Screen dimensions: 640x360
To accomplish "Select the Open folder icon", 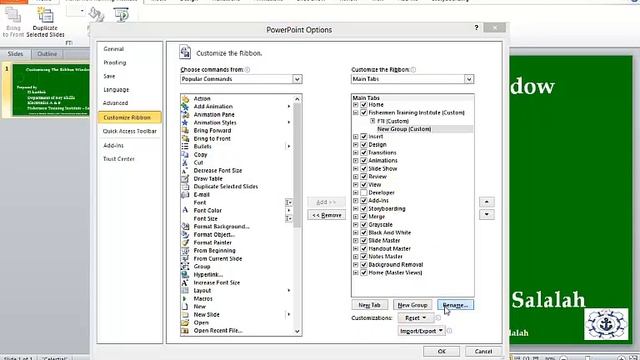I will pos(185,323).
